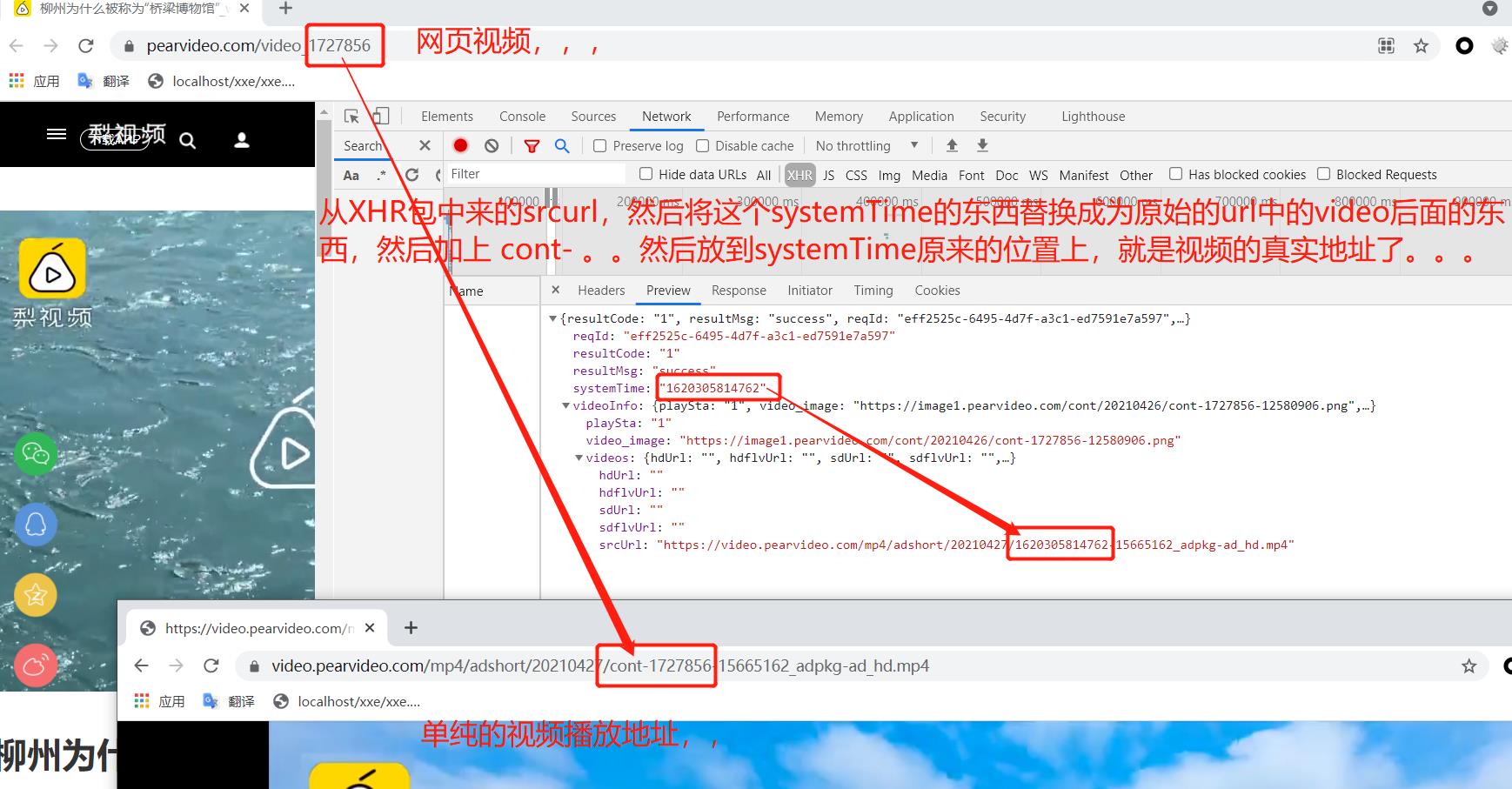1512x789 pixels.
Task: Go back in the lower video browser window
Action: pos(142,665)
